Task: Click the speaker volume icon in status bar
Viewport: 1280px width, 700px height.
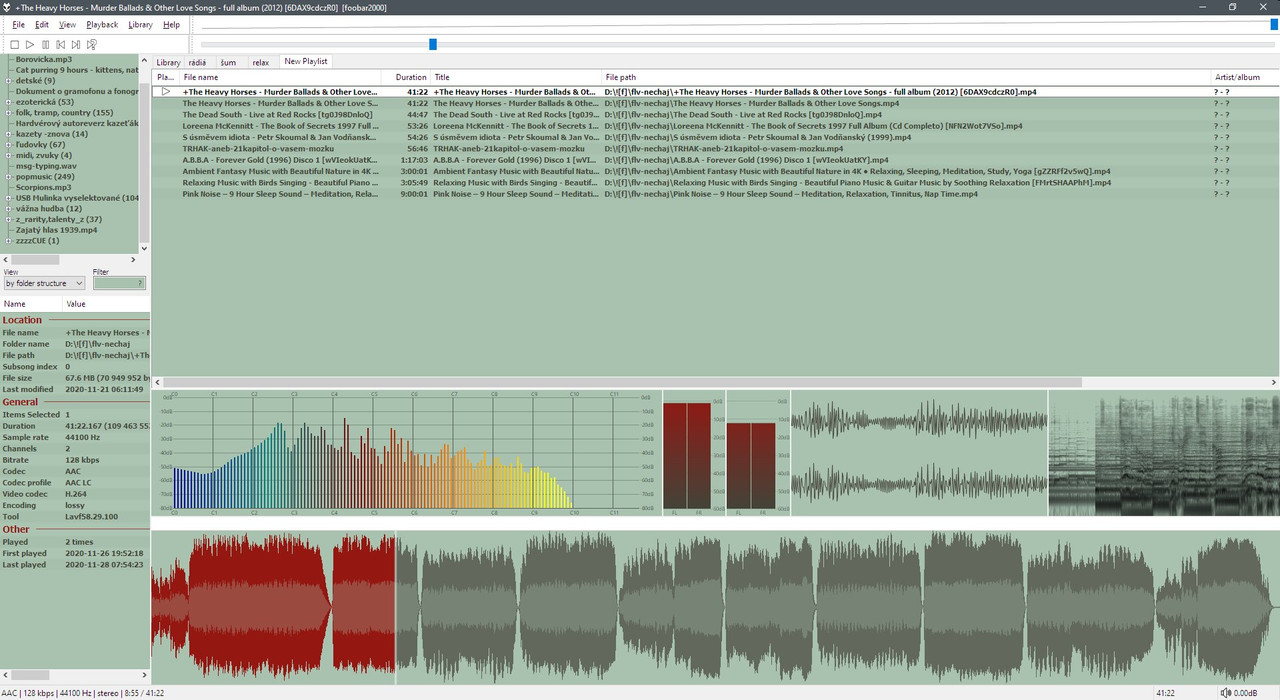Action: point(1225,693)
